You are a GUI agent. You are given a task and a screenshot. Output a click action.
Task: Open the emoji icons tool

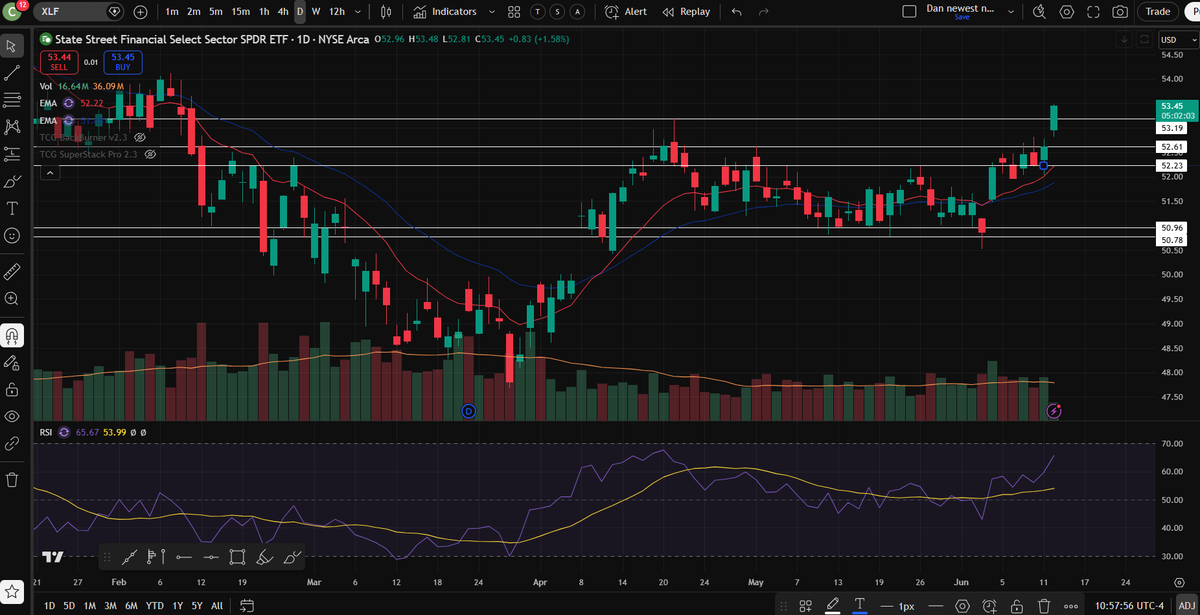[12, 236]
